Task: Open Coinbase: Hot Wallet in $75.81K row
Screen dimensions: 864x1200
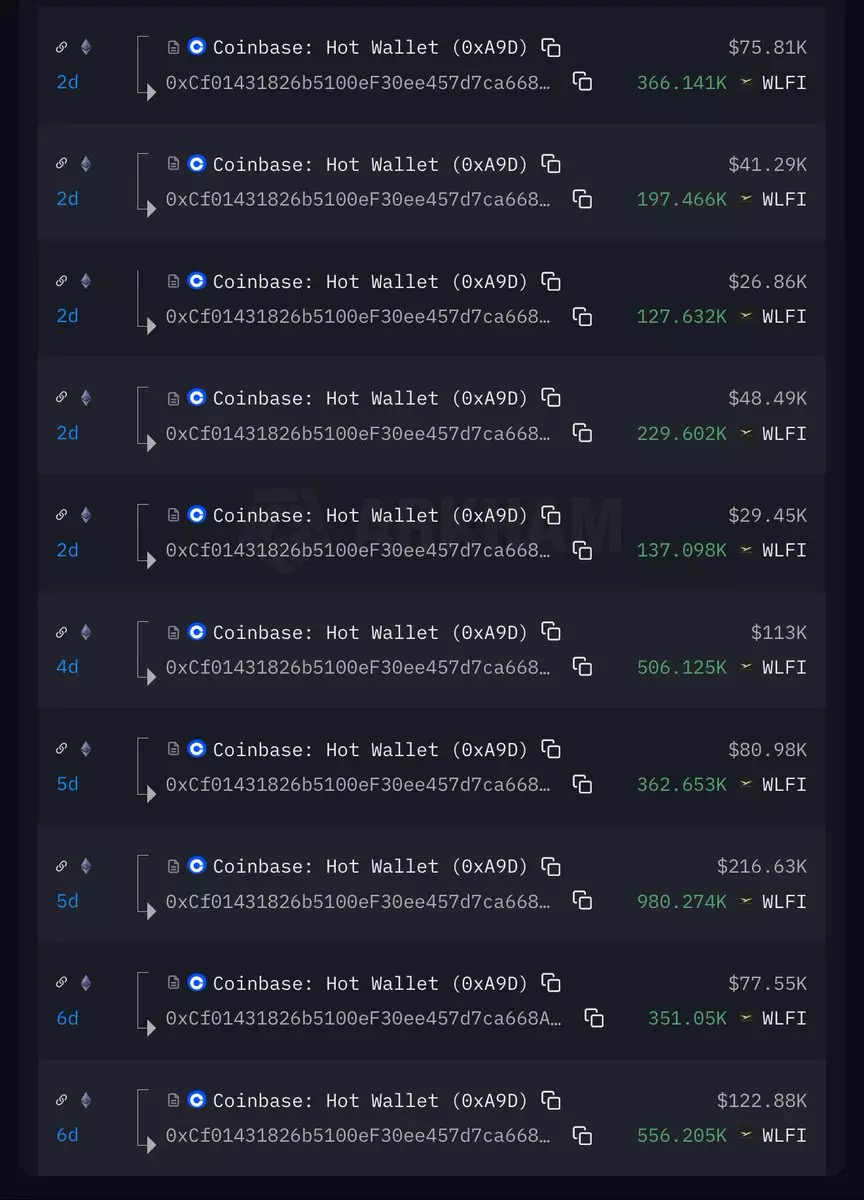Action: (370, 47)
